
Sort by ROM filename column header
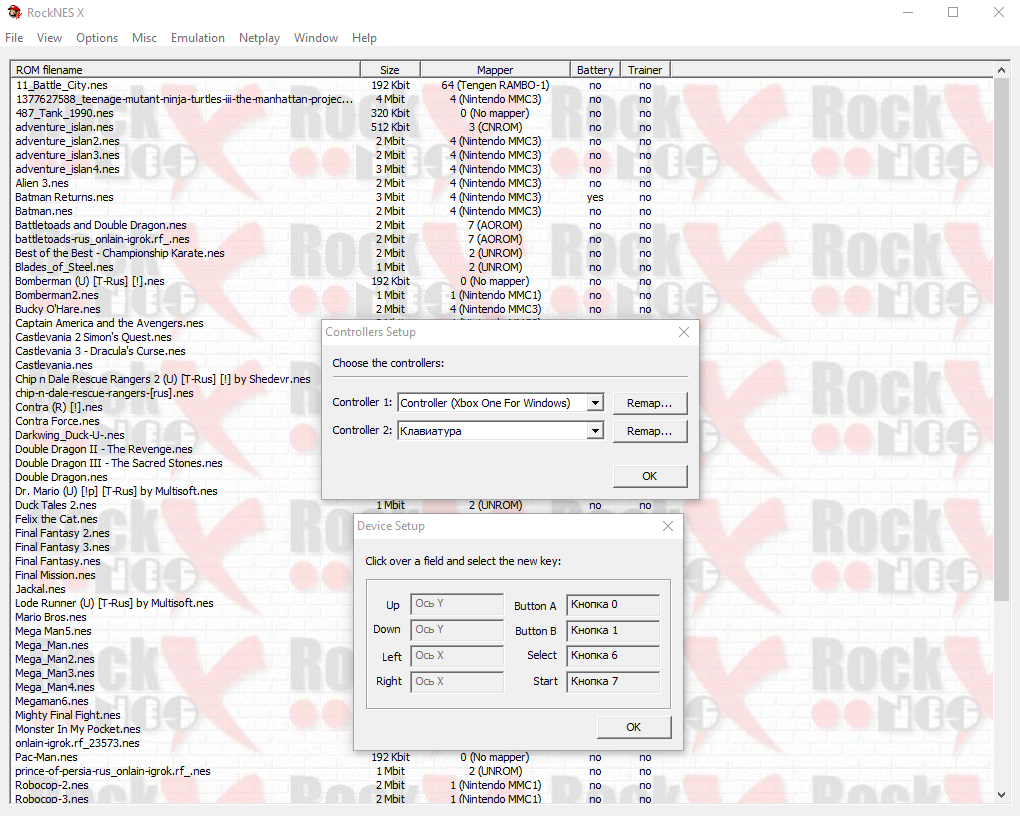185,70
